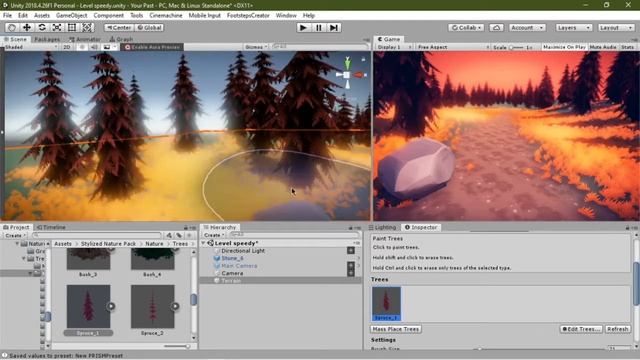Select the combined Transform tool
Image resolution: width=640 pixels, height=360 pixels.
[x=87, y=27]
